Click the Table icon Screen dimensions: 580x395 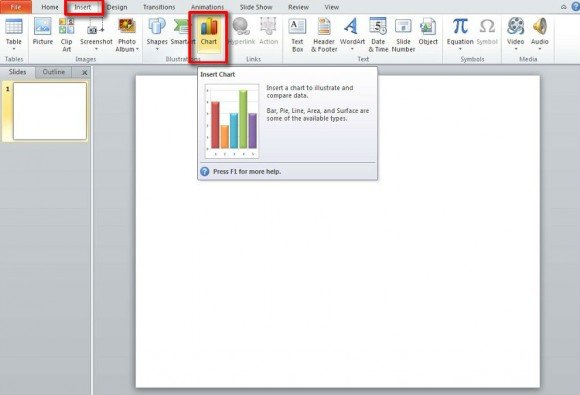[x=14, y=27]
